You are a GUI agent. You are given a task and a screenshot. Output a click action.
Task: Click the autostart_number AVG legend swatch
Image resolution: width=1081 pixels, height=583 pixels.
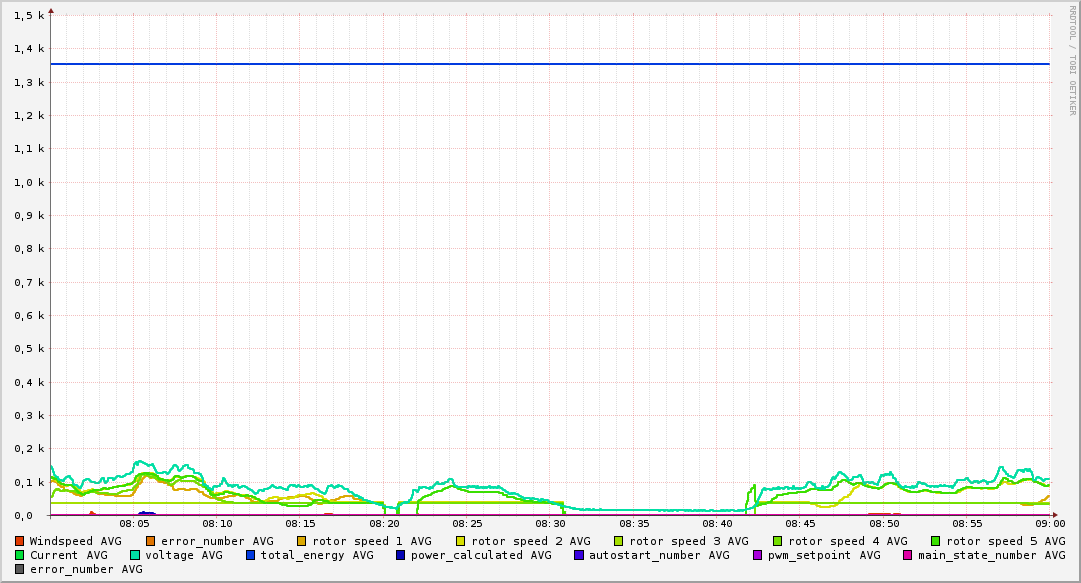click(578, 555)
